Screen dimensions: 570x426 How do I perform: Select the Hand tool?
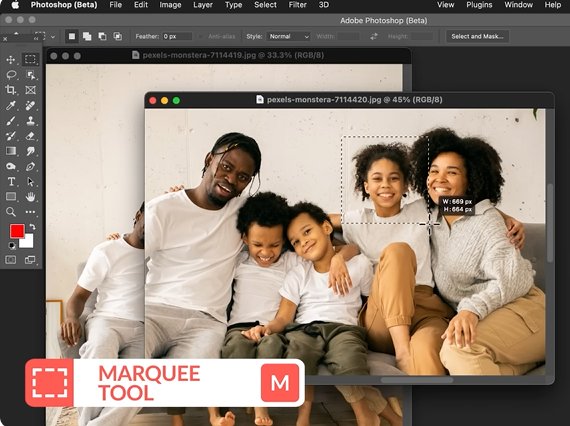pos(31,197)
